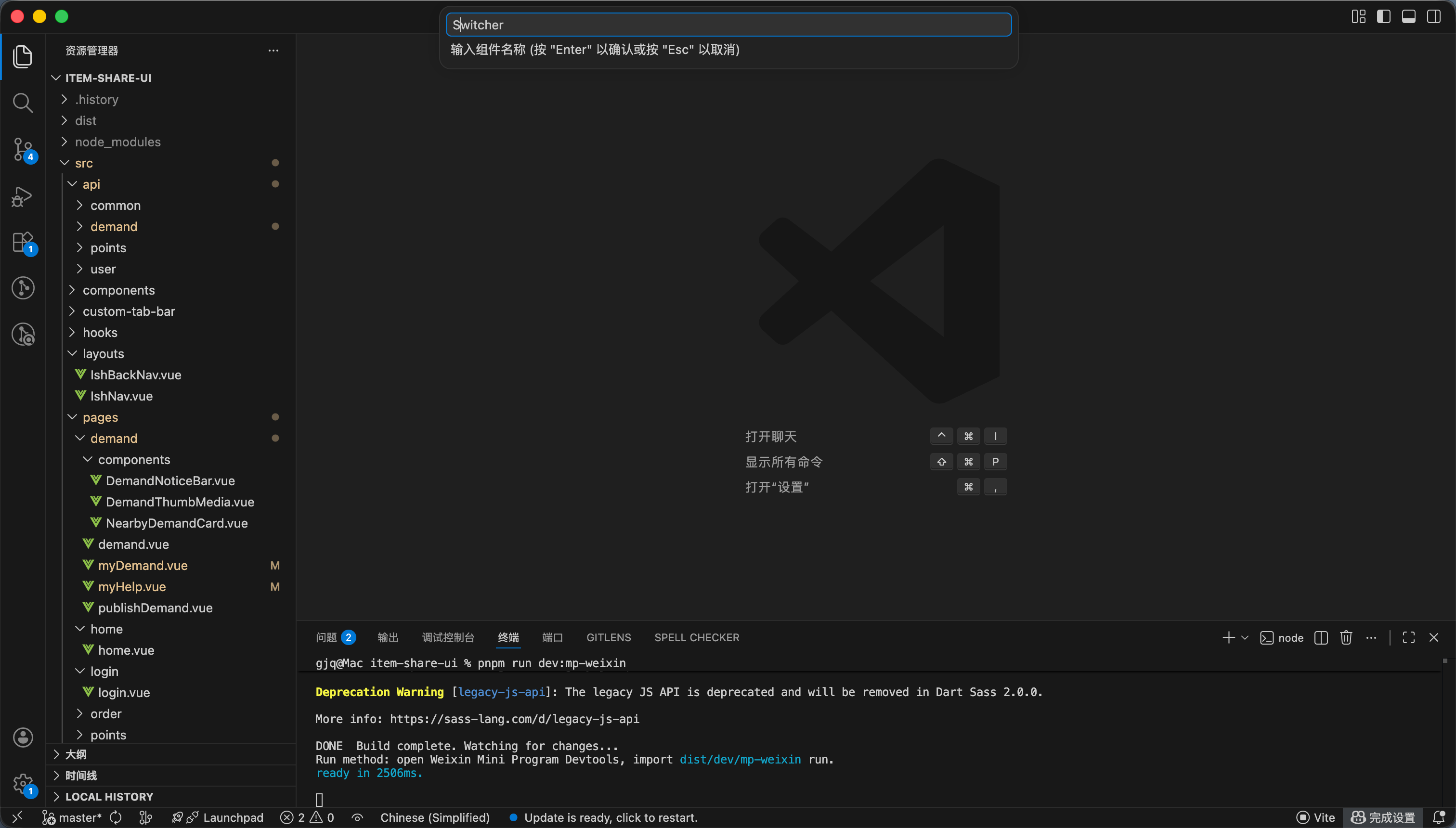Click the component name input field
Viewport: 1456px width, 828px height.
pyautogui.click(x=728, y=25)
